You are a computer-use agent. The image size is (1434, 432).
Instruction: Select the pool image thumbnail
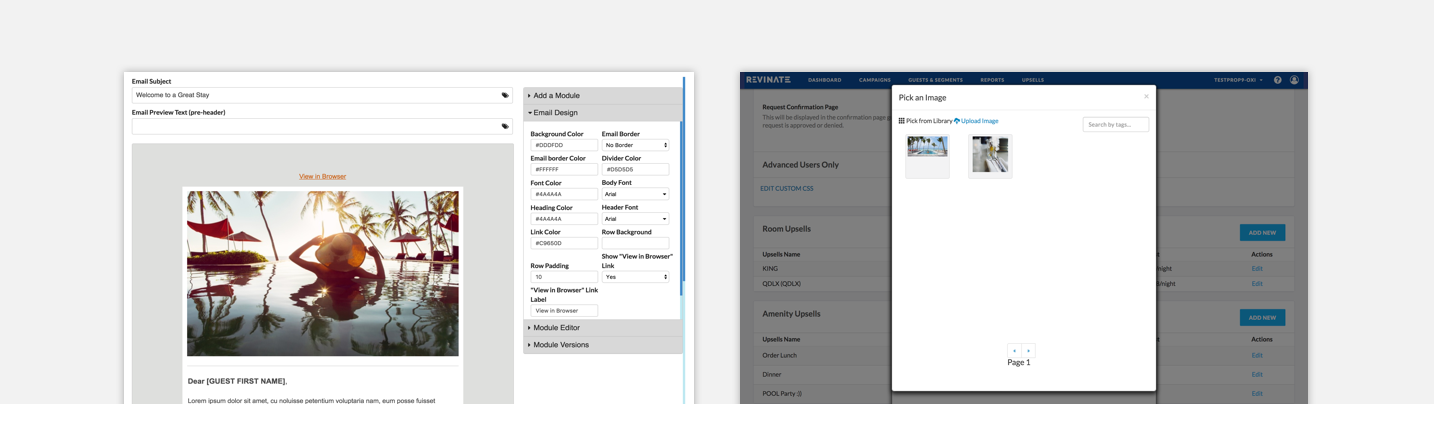[927, 147]
